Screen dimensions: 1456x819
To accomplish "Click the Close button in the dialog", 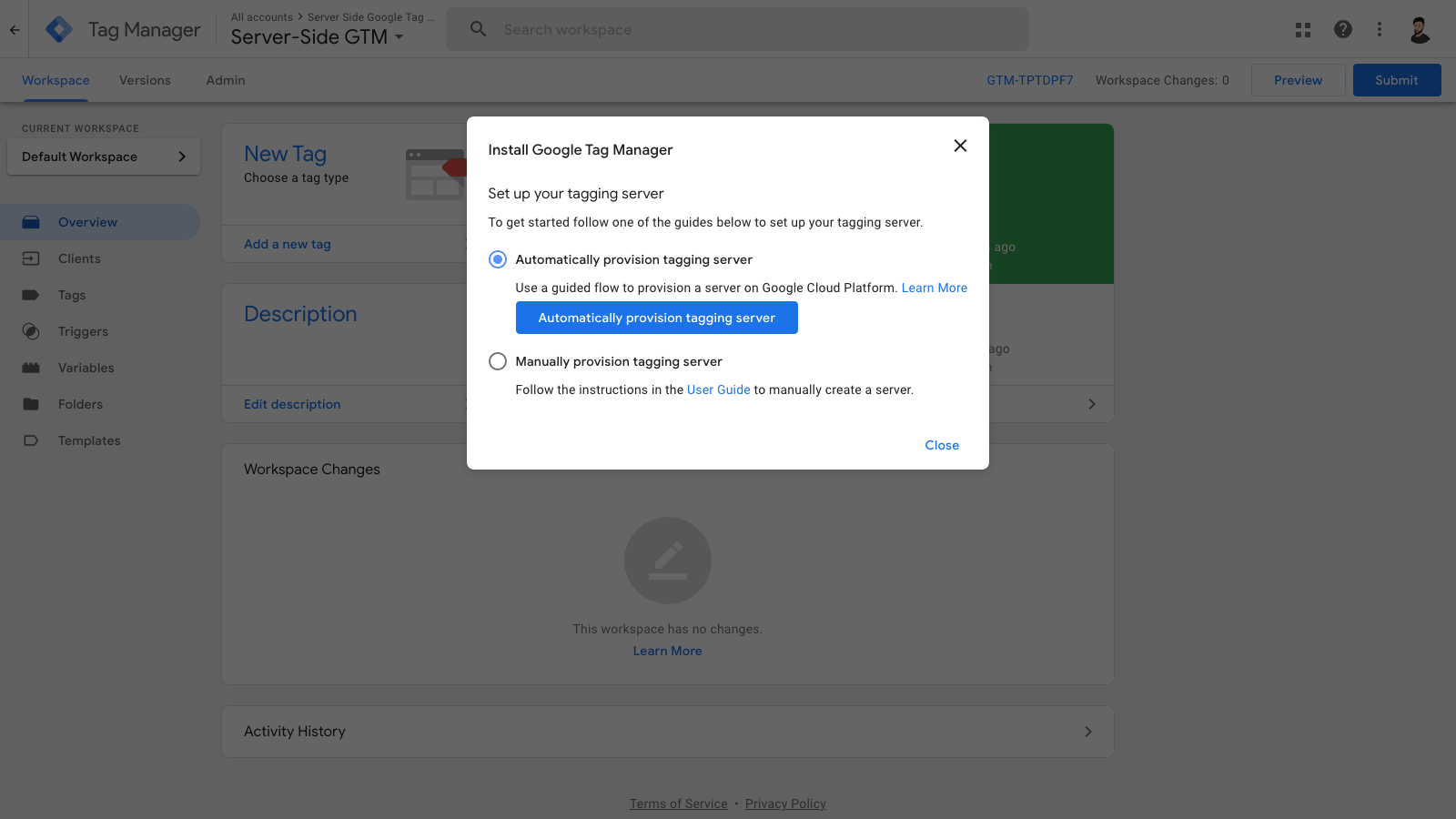I will 942,445.
